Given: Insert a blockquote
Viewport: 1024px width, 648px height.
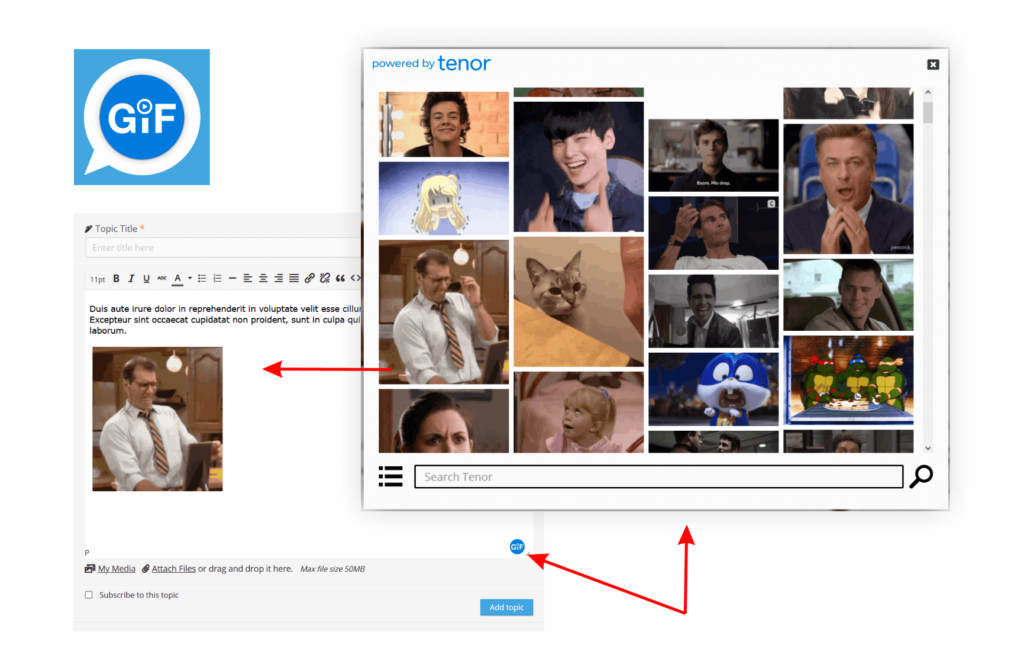Looking at the screenshot, I should pyautogui.click(x=342, y=278).
